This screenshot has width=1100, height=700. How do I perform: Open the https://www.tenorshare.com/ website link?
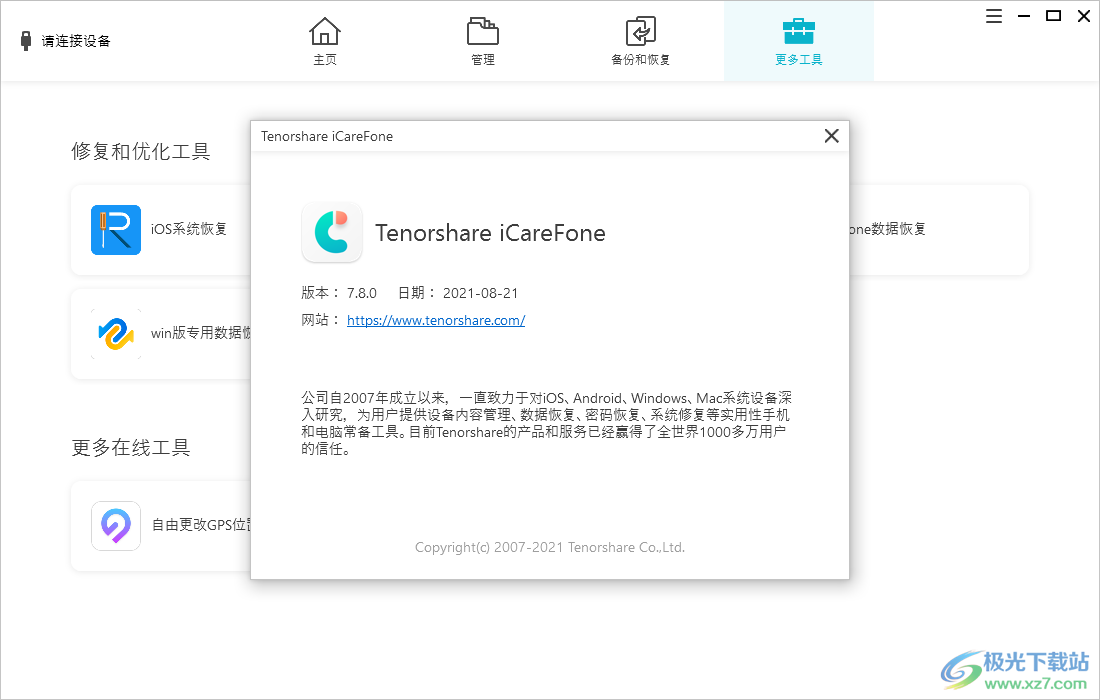(436, 321)
